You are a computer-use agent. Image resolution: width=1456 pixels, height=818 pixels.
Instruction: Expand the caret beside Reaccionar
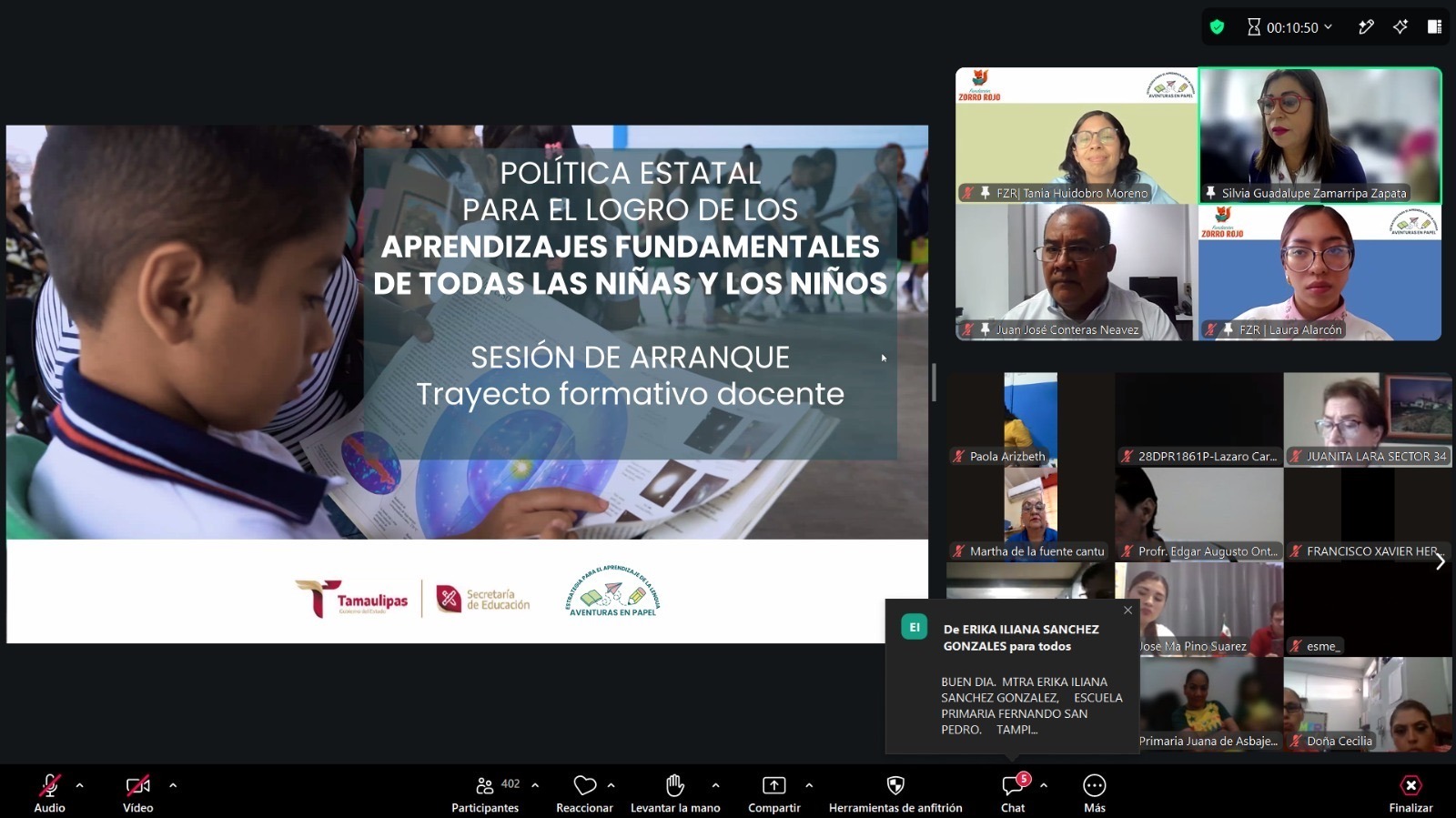point(612,785)
